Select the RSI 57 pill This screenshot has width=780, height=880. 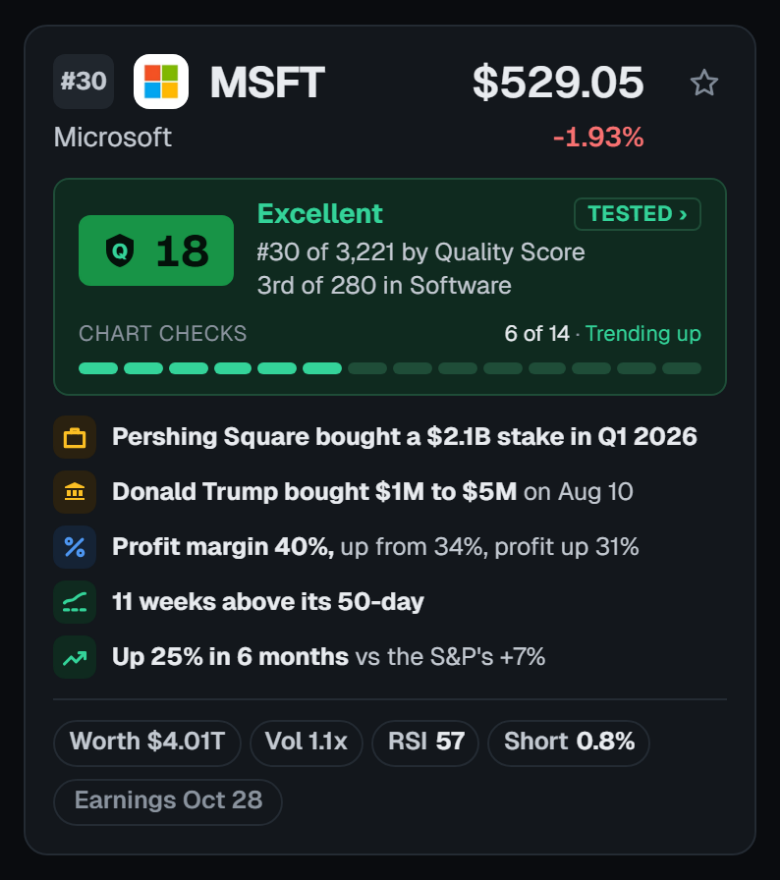425,742
